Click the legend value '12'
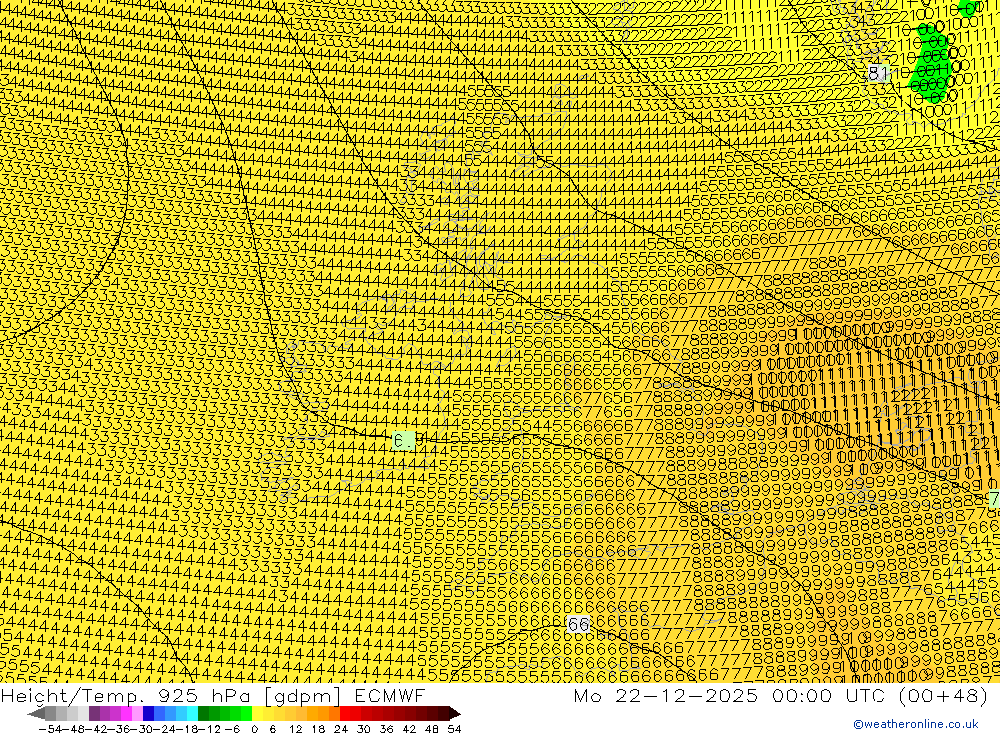This screenshot has width=1000, height=733. (295, 728)
